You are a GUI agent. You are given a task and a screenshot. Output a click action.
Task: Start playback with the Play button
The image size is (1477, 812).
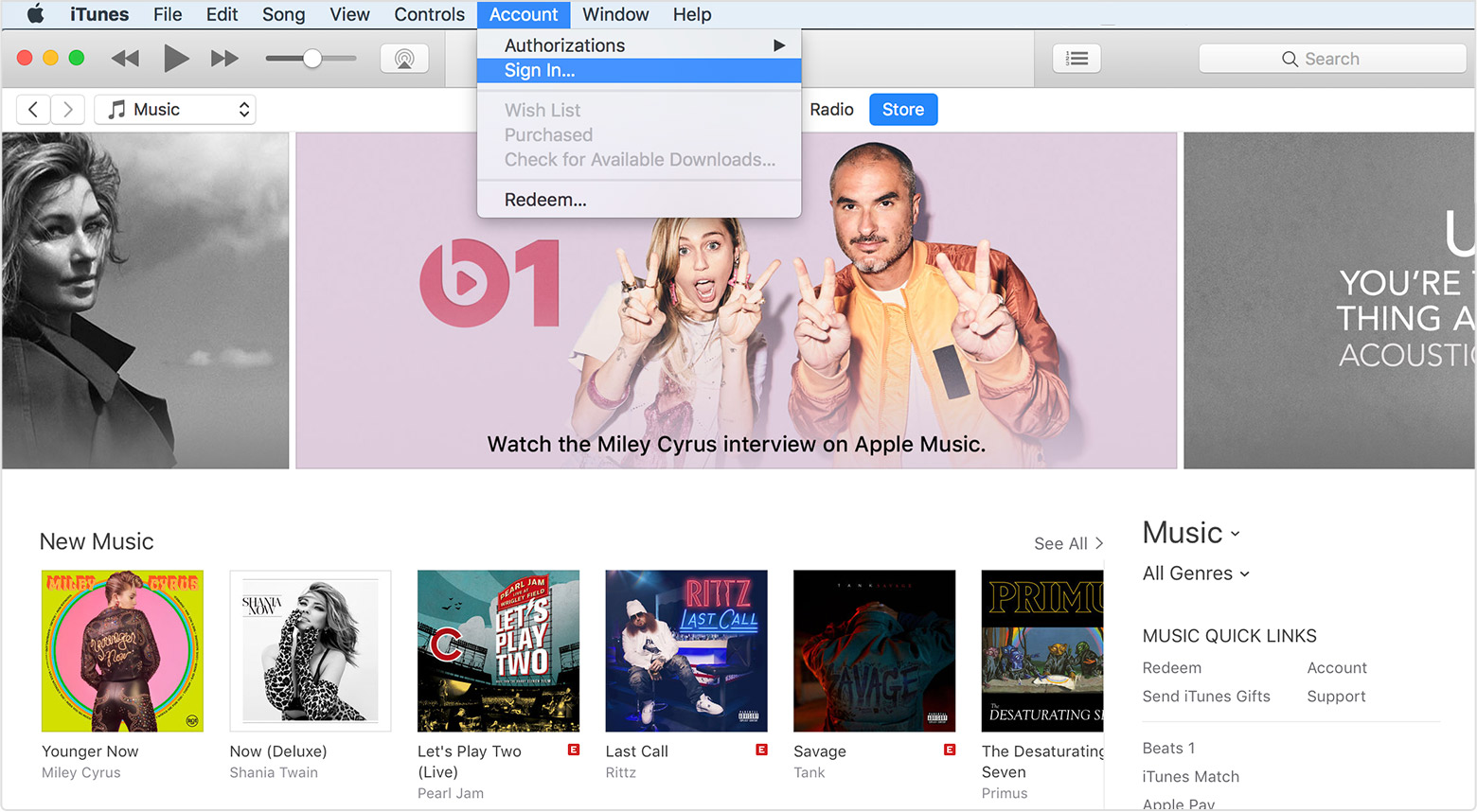click(175, 59)
